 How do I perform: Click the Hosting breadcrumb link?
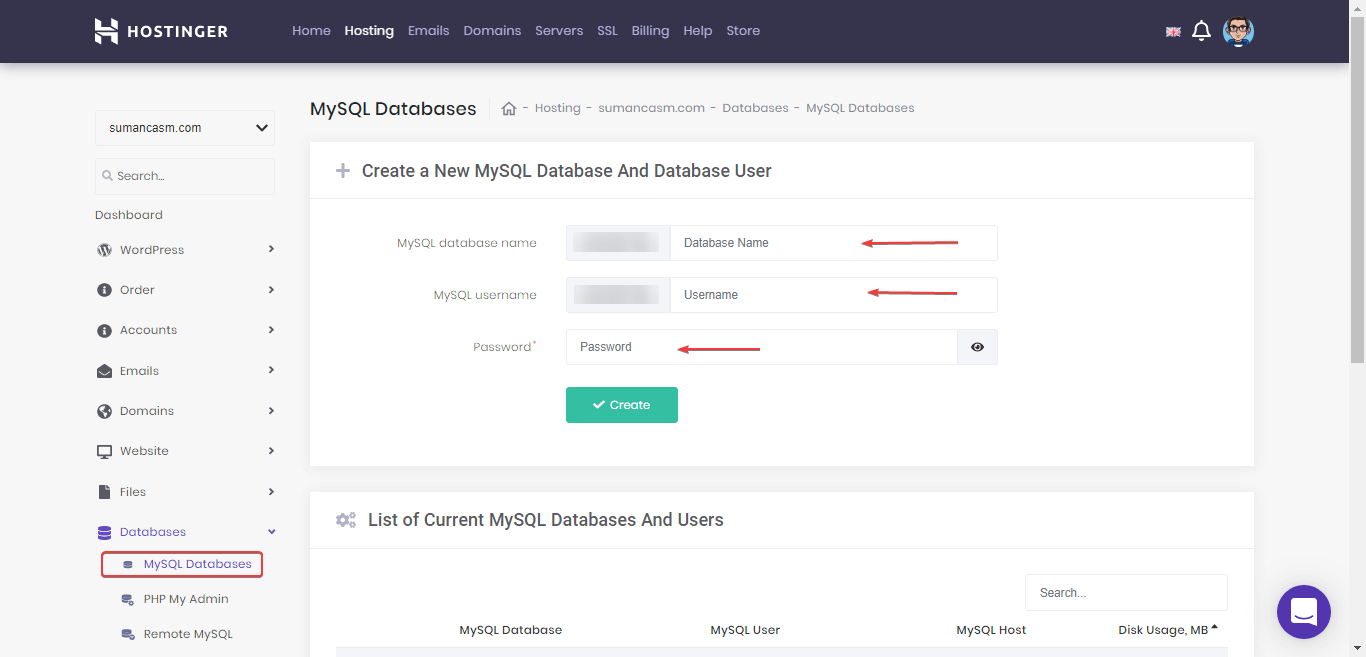(x=558, y=108)
